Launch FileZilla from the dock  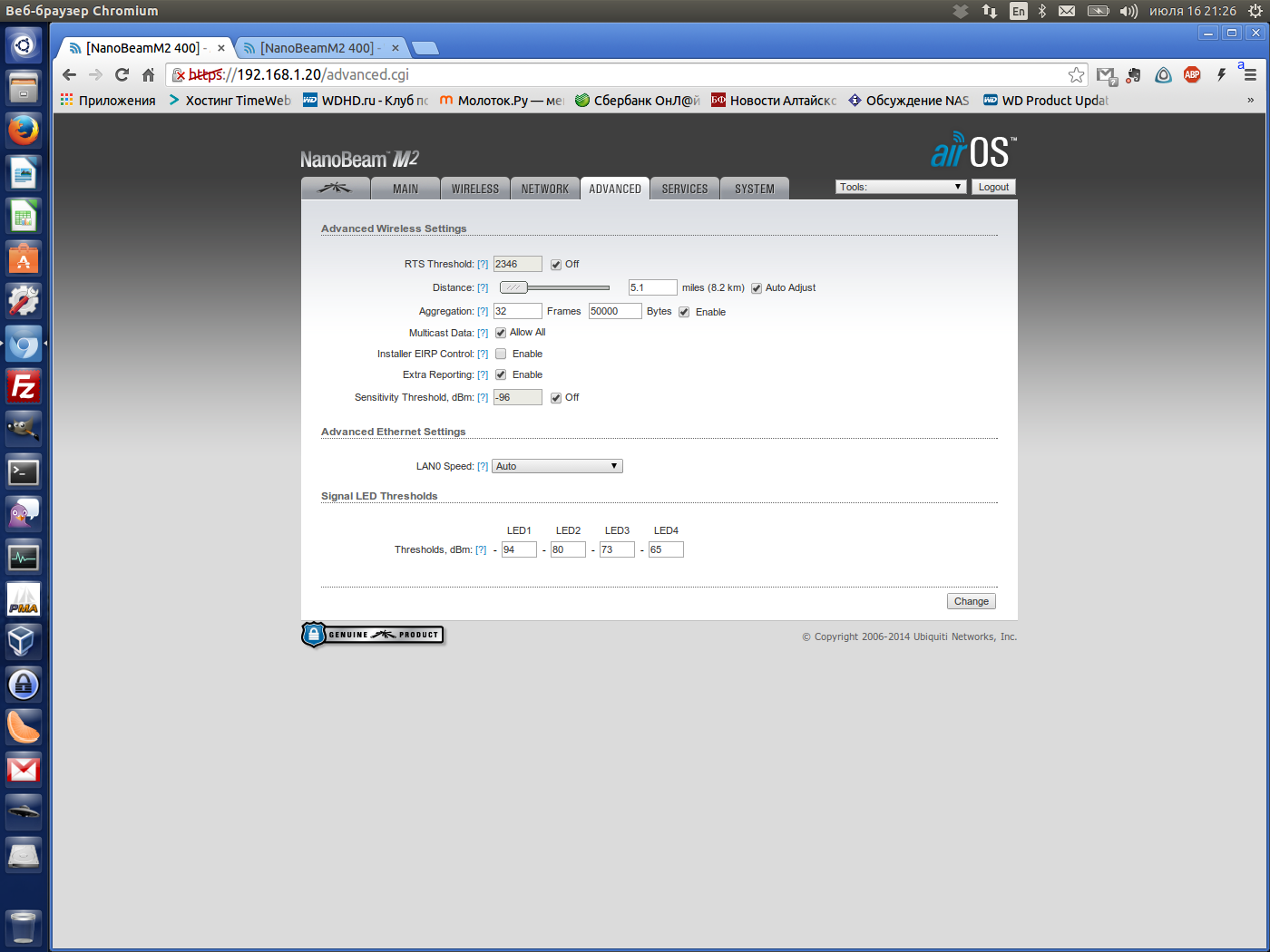(24, 387)
